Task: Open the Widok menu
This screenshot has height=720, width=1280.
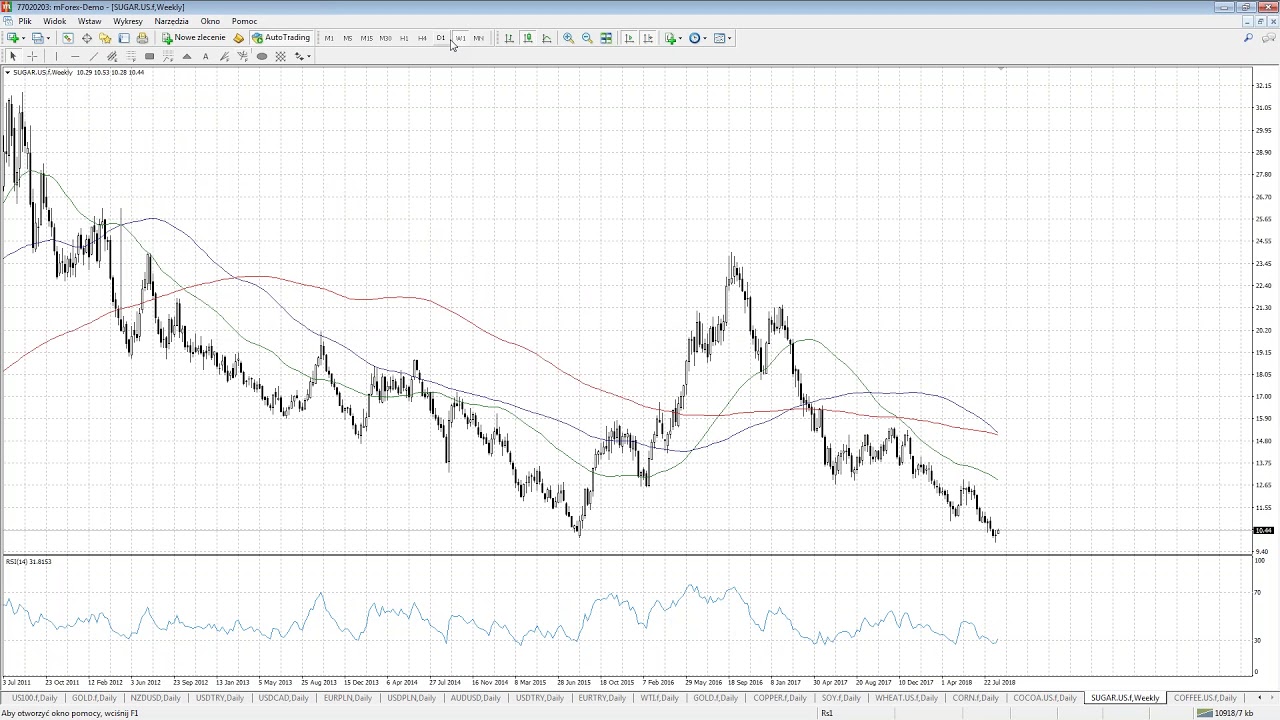Action: [55, 21]
